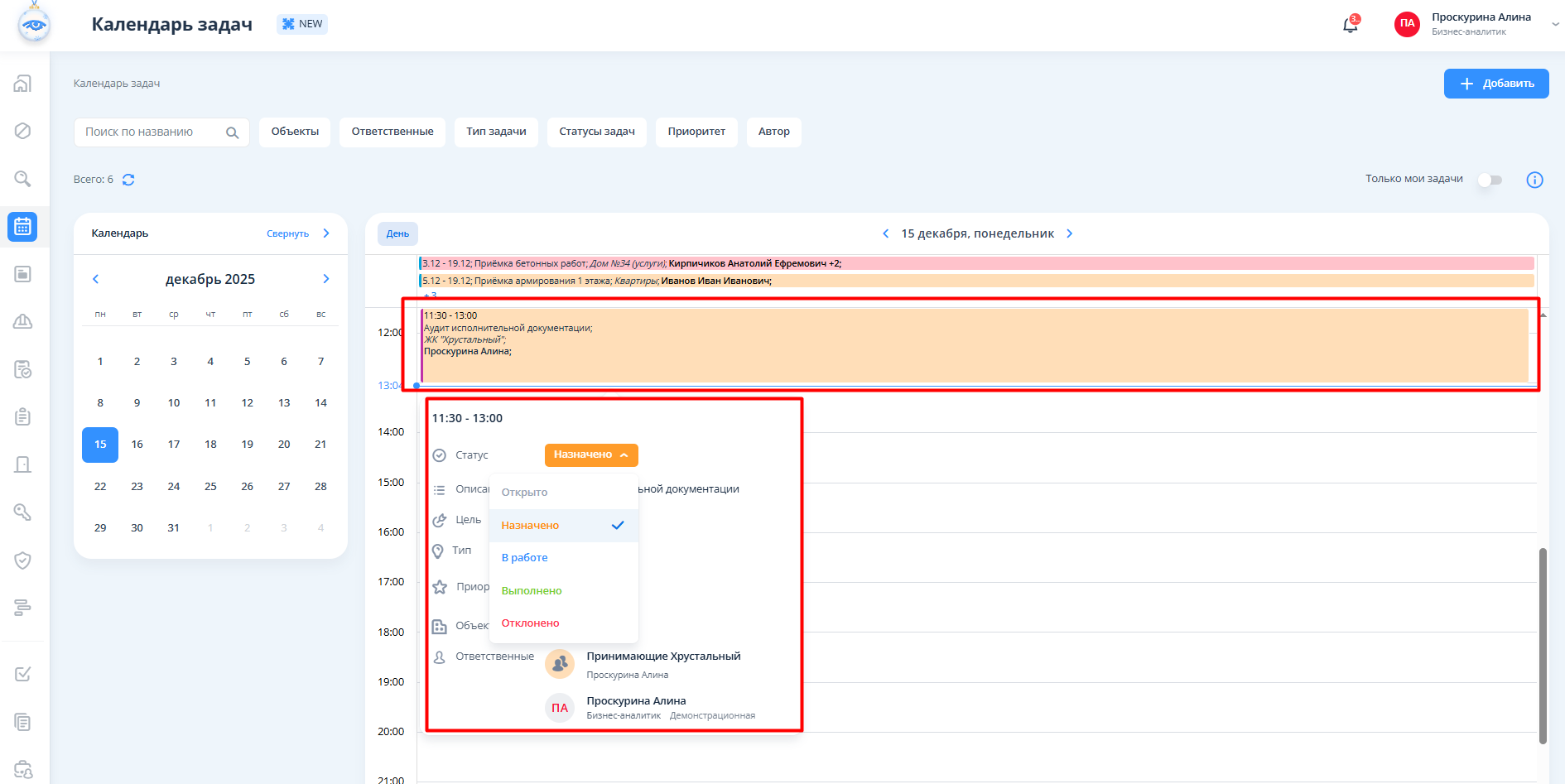Click the day view vertical scrollbar

[x=1543, y=646]
